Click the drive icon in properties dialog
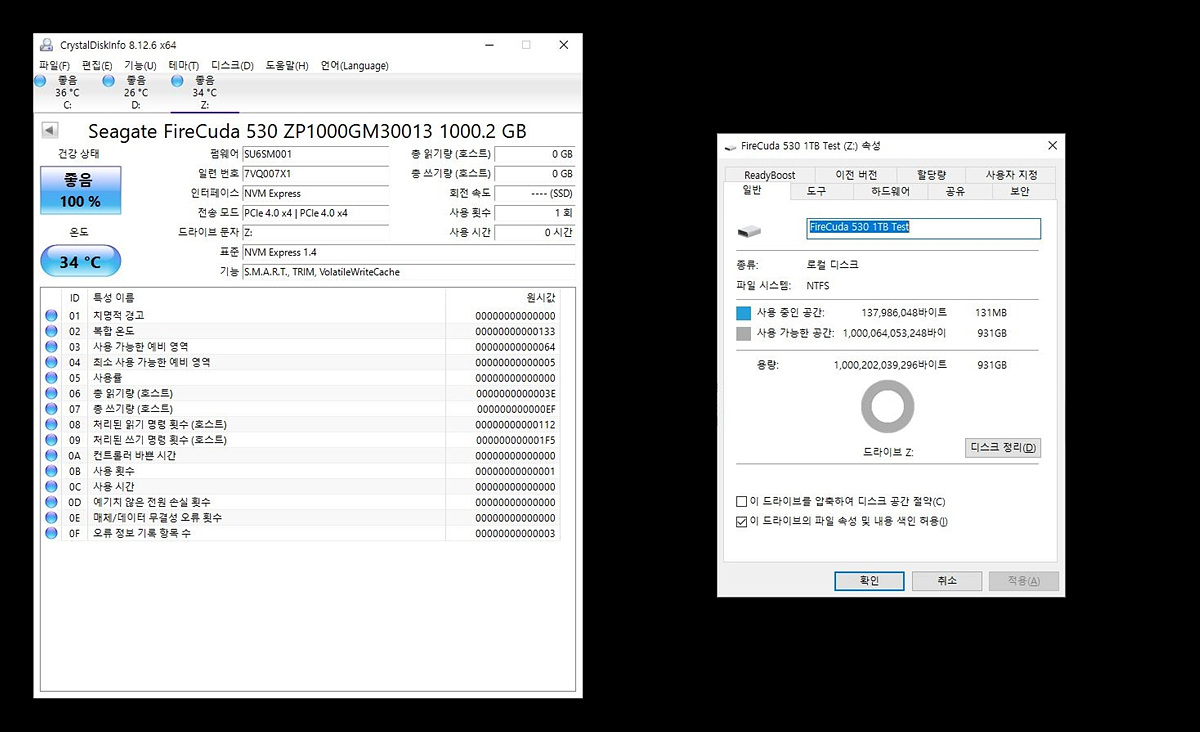This screenshot has width=1200, height=732. click(x=748, y=231)
